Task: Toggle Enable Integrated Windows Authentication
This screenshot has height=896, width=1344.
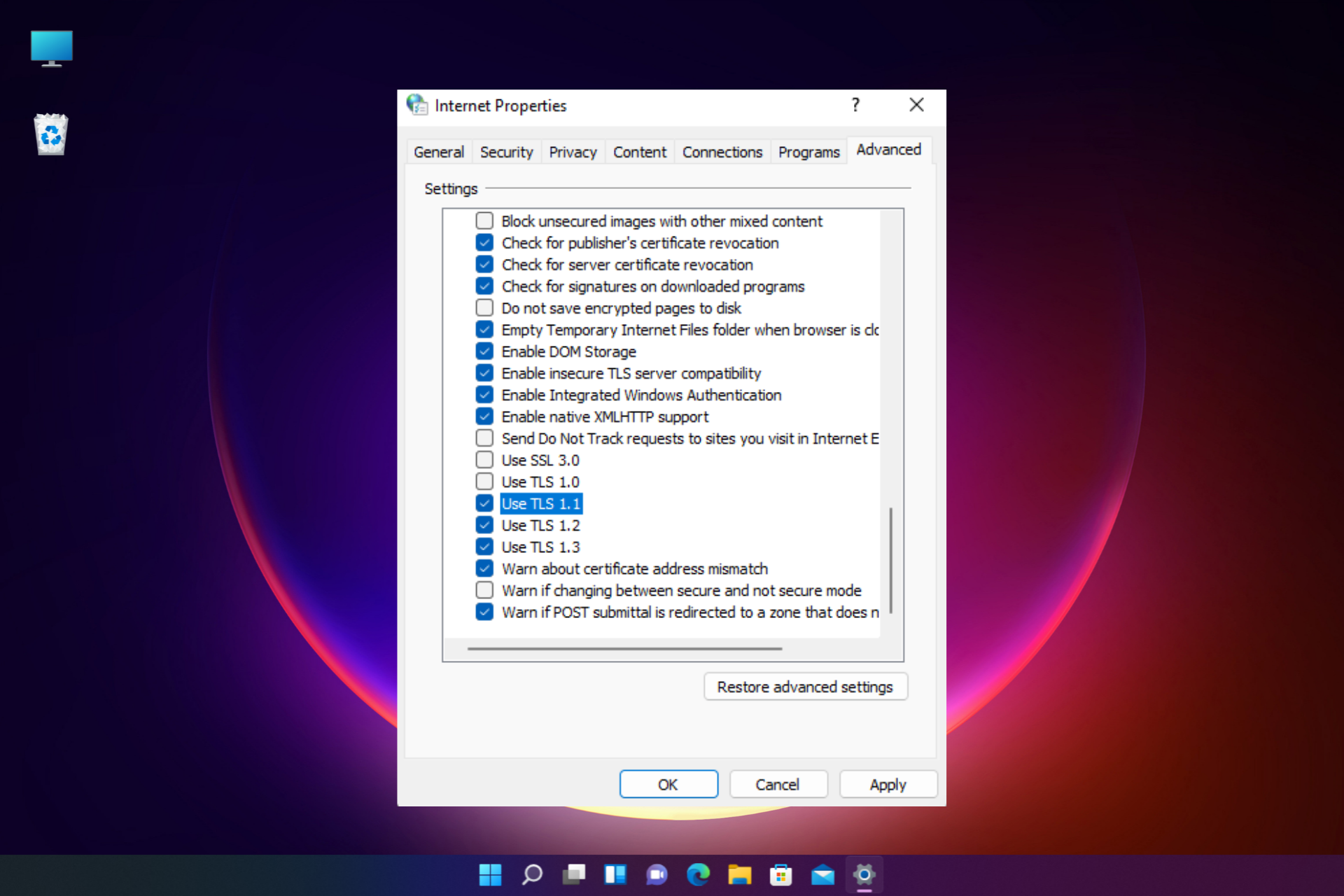Action: (x=484, y=395)
